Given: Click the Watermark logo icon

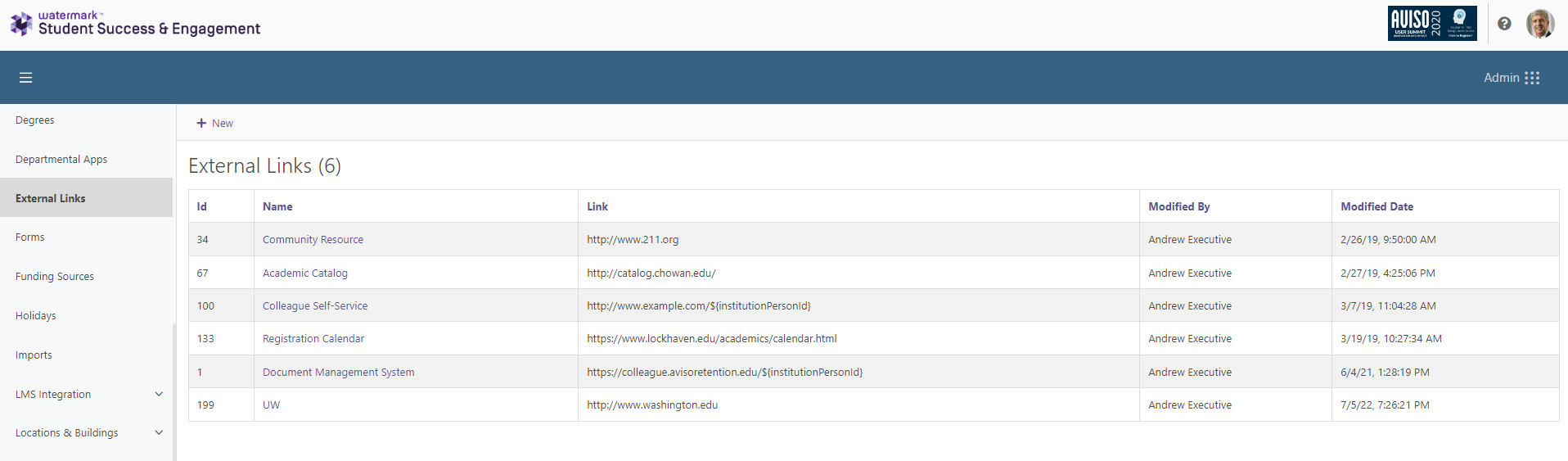Looking at the screenshot, I should click(x=22, y=24).
